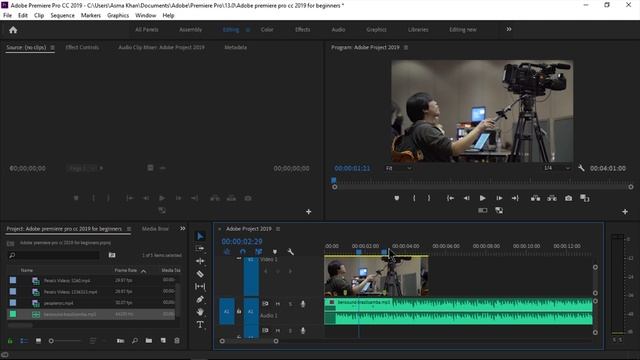The image size is (640, 360).
Task: Open Source panel hamburger menu
Action: coord(52,47)
